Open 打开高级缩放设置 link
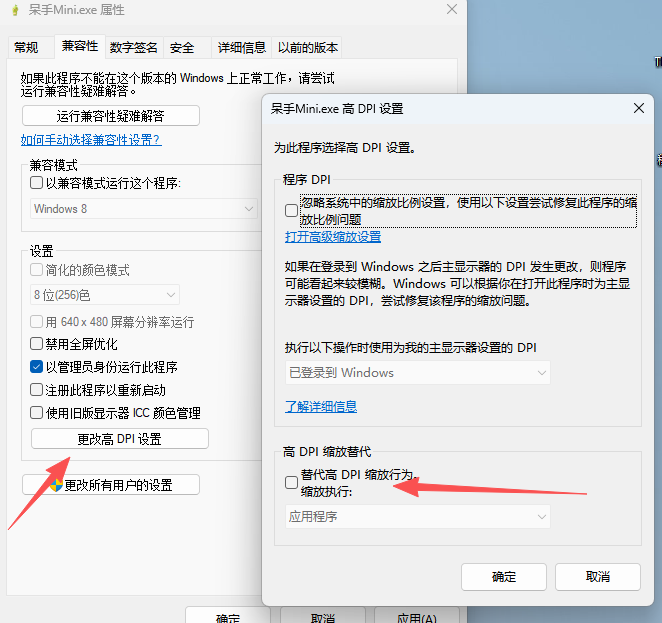This screenshot has height=623, width=662. pyautogui.click(x=333, y=237)
